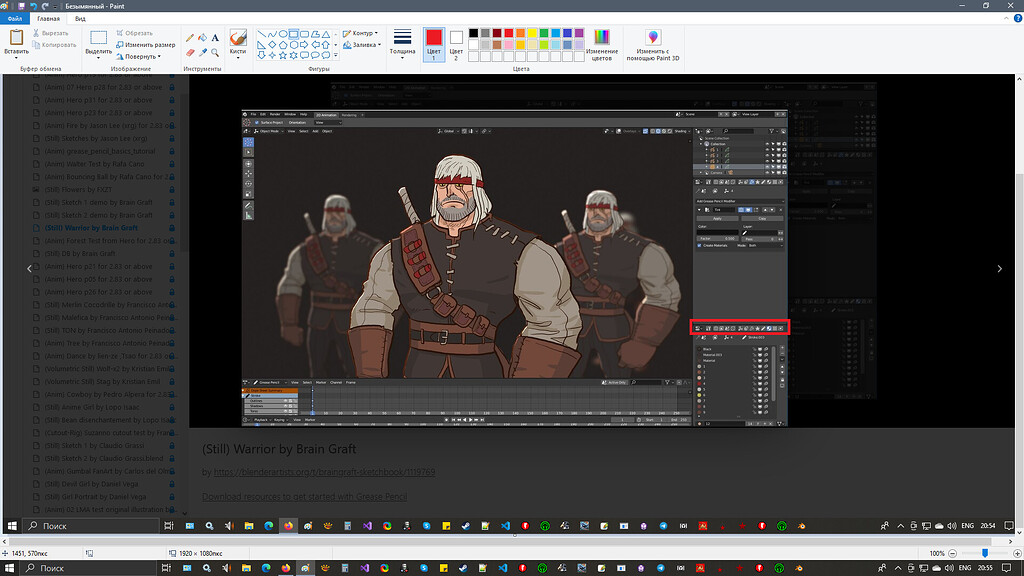Pick the Diamond shape
The width and height of the screenshot is (1024, 576).
pos(272,44)
